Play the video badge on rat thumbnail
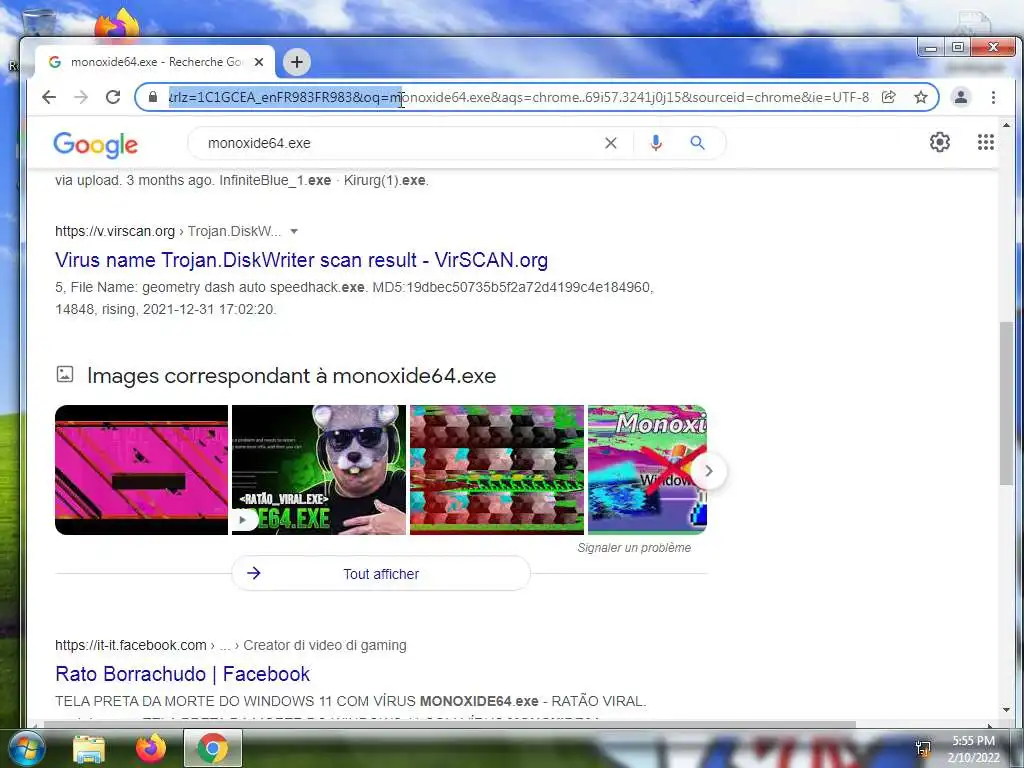Screen dimensions: 1024x768 (243, 520)
